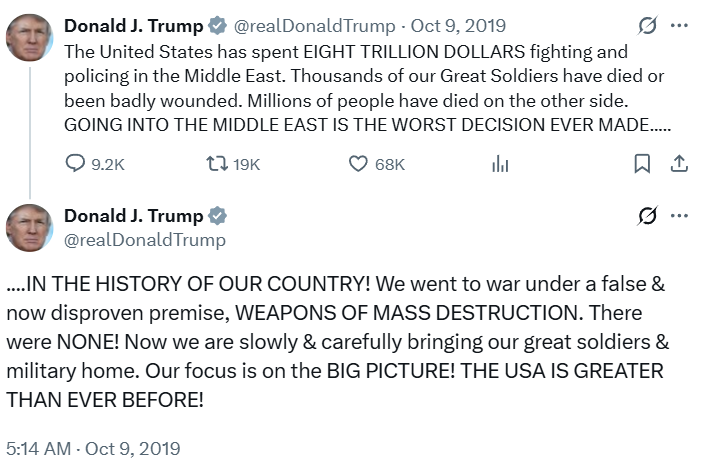Open Donald J. Trump profile avatar, first tweet
703x463 pixels.
(29, 37)
